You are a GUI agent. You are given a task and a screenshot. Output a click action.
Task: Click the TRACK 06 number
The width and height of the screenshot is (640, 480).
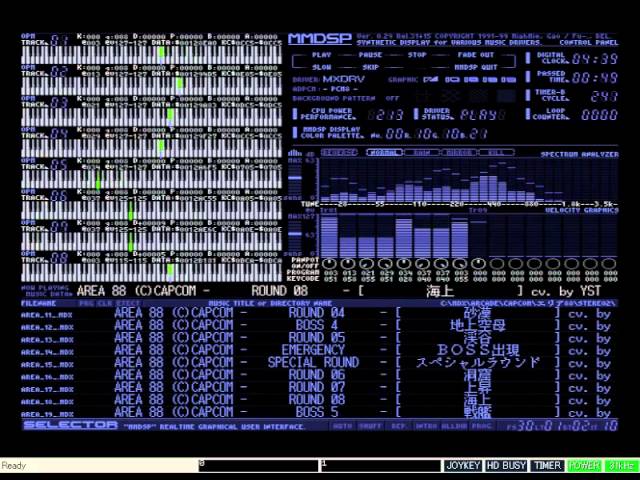(x=59, y=196)
